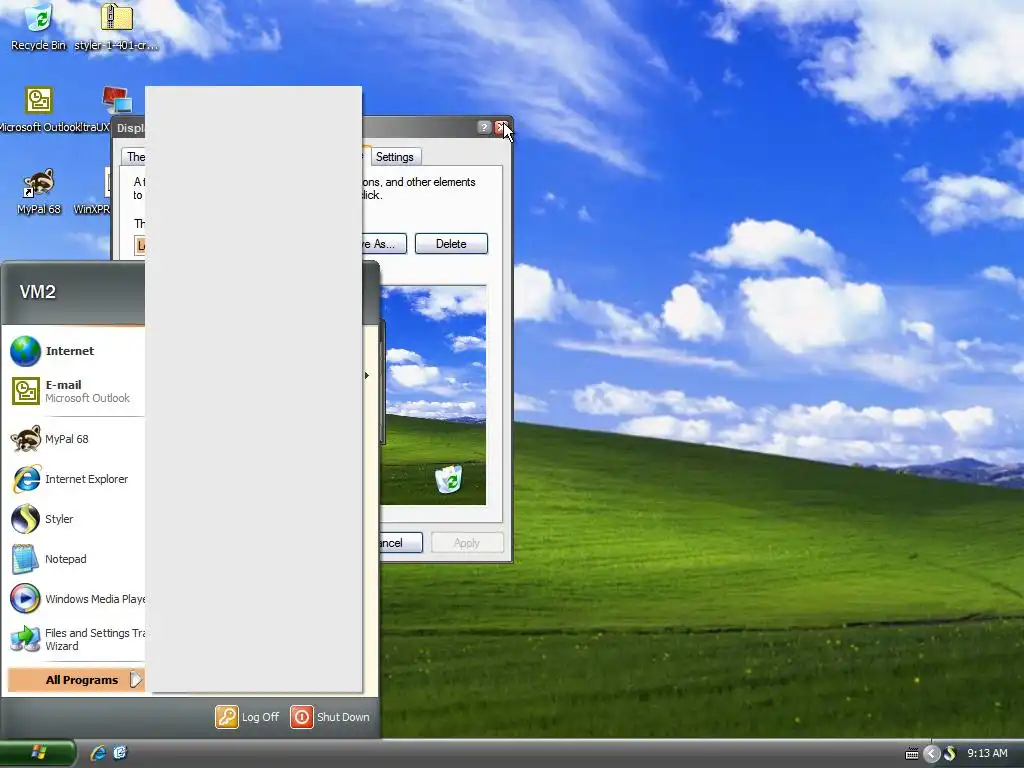Viewport: 1024px width, 768px height.
Task: Click the Apply button in Display Properties
Action: [x=467, y=543]
